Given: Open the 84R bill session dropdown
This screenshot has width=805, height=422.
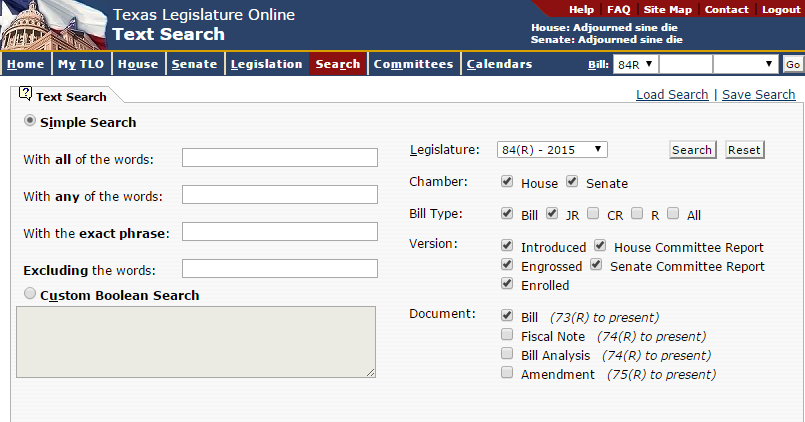Looking at the screenshot, I should click(x=635, y=64).
